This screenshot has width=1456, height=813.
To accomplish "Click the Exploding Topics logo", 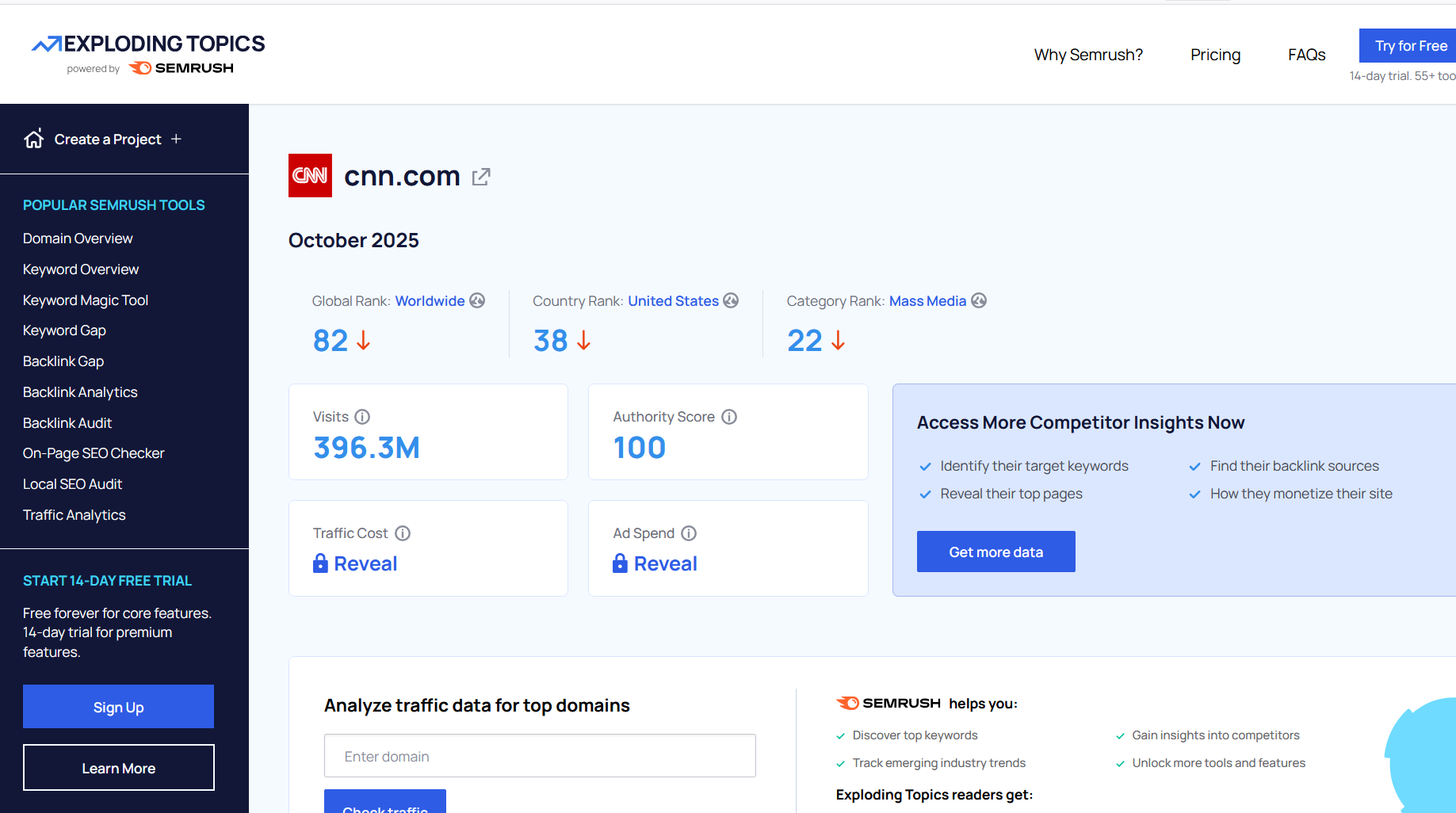I will pyautogui.click(x=148, y=44).
